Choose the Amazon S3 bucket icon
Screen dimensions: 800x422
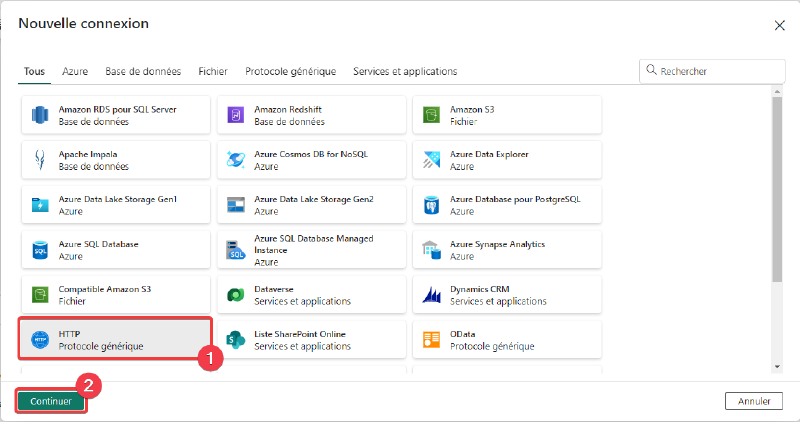[x=431, y=115]
